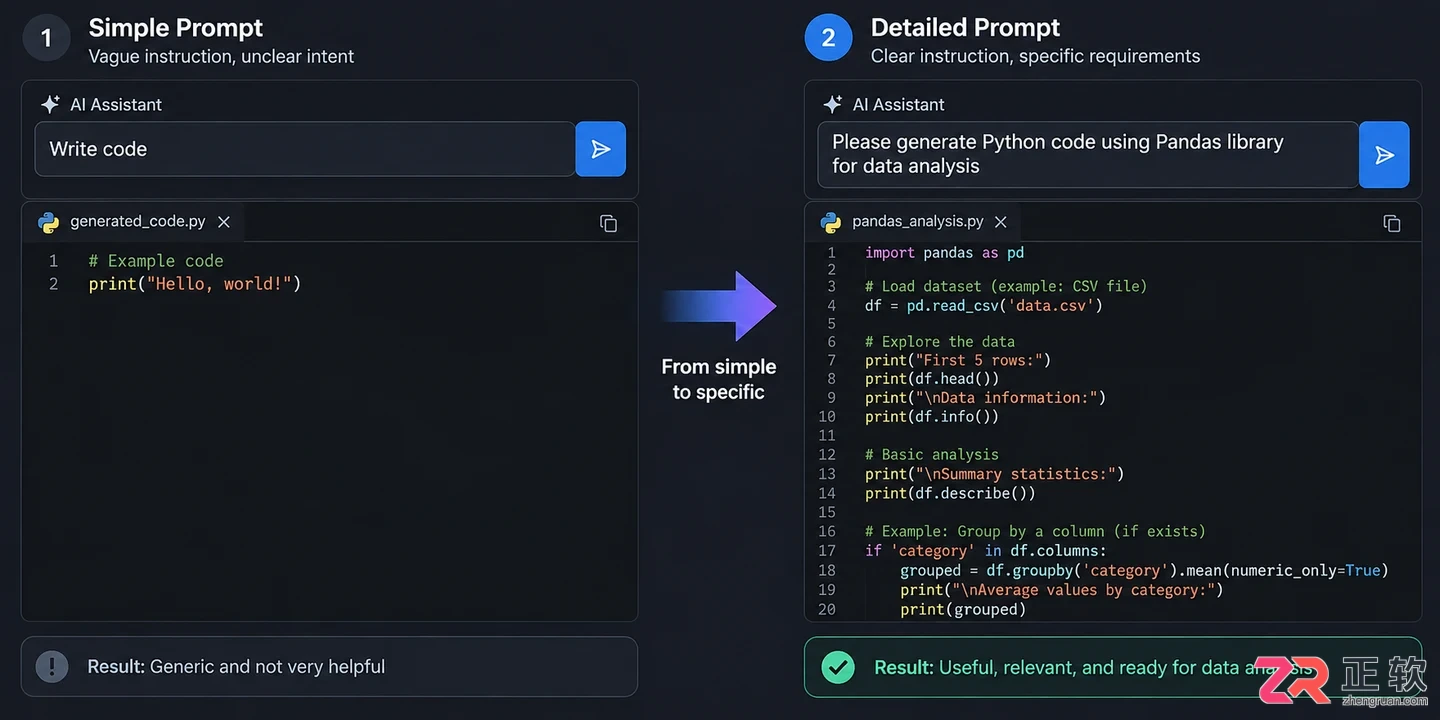1440x720 pixels.
Task: Click the green checkmark result icon
Action: pyautogui.click(x=838, y=667)
